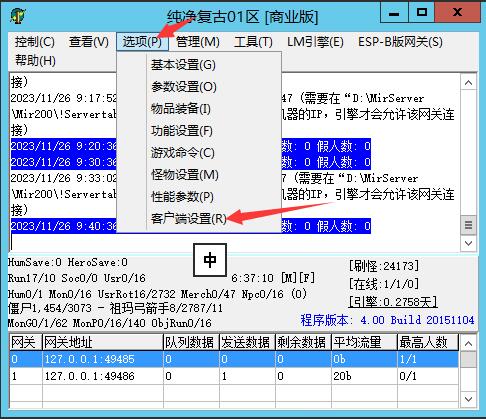Open the 工具(T) menu
The height and width of the screenshot is (419, 486).
(x=253, y=42)
